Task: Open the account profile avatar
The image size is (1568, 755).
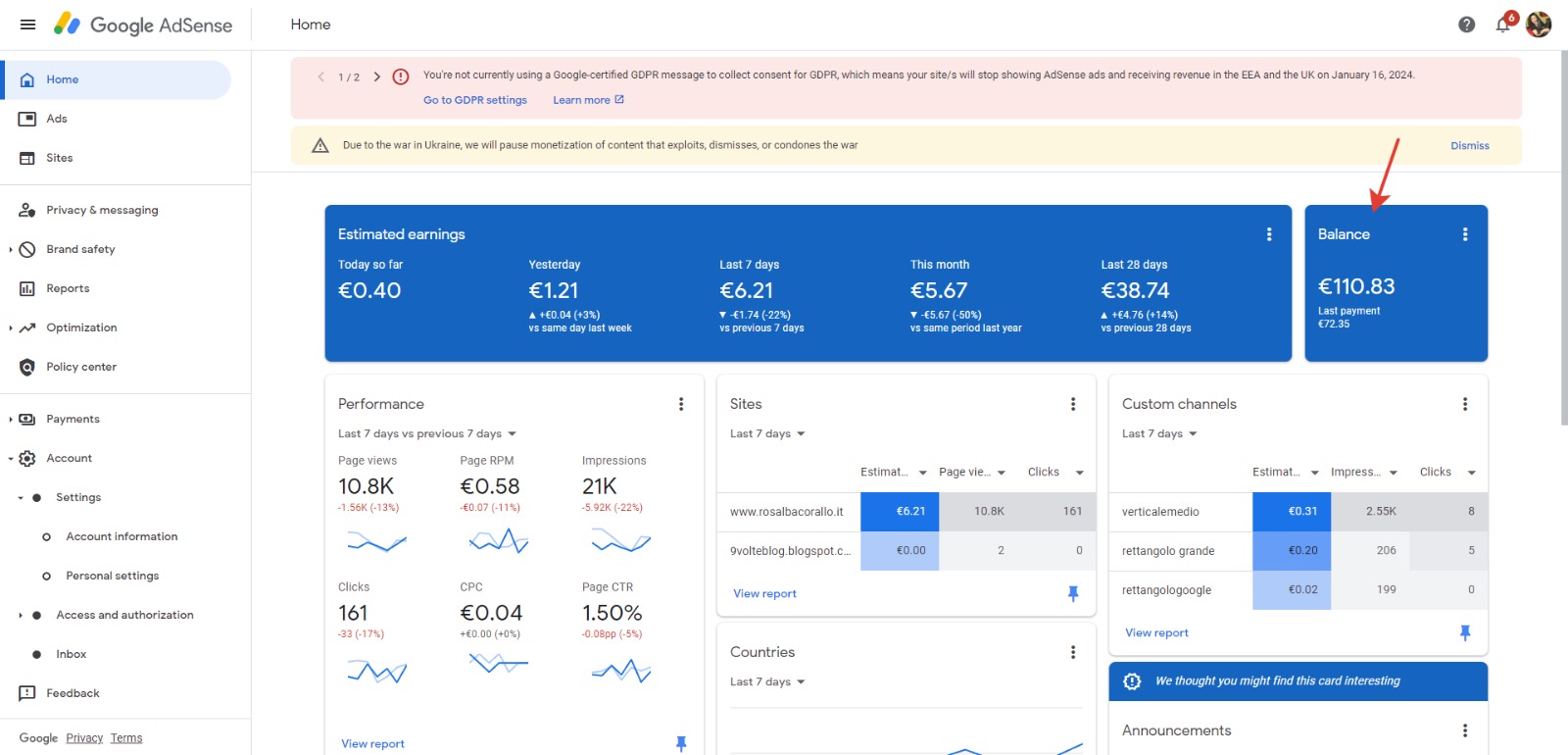Action: coord(1539,25)
